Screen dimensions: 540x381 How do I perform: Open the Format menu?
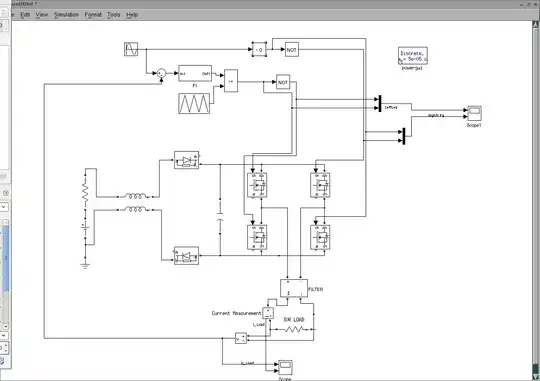click(93, 15)
